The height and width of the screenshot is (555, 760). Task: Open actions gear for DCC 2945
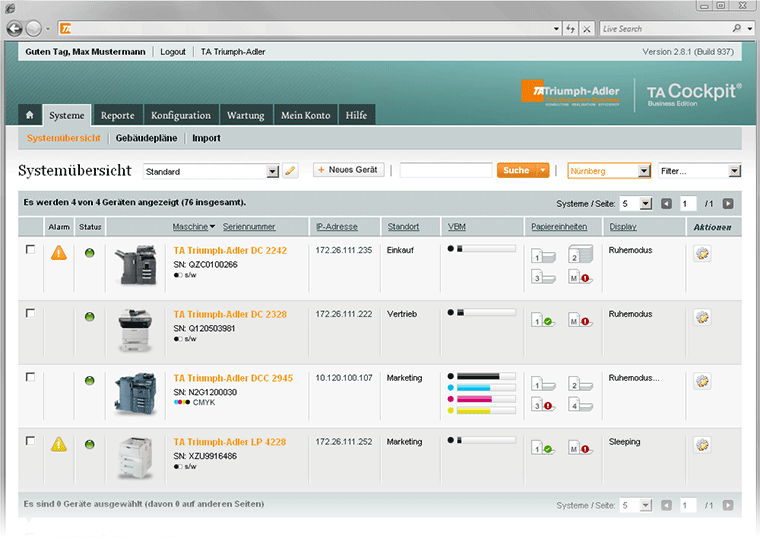click(x=702, y=381)
